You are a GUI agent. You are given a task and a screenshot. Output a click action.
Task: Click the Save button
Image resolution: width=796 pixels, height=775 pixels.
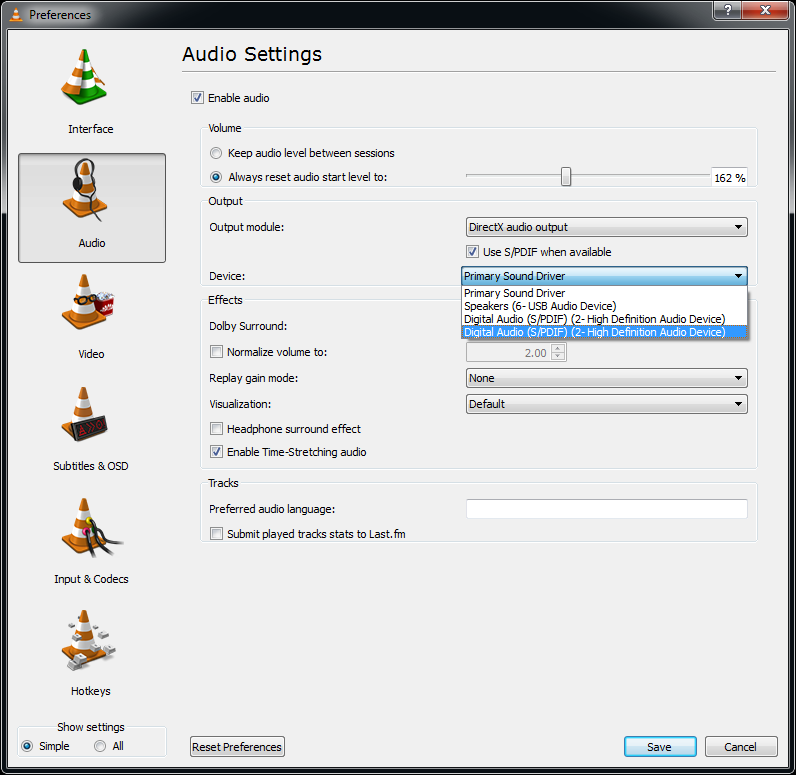pyautogui.click(x=660, y=747)
